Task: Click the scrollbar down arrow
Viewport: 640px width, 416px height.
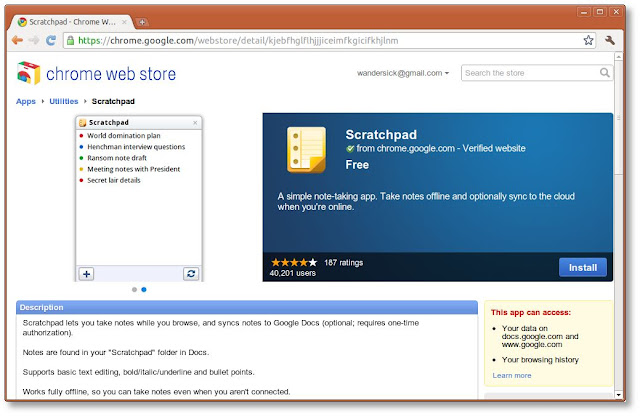Action: coord(618,394)
